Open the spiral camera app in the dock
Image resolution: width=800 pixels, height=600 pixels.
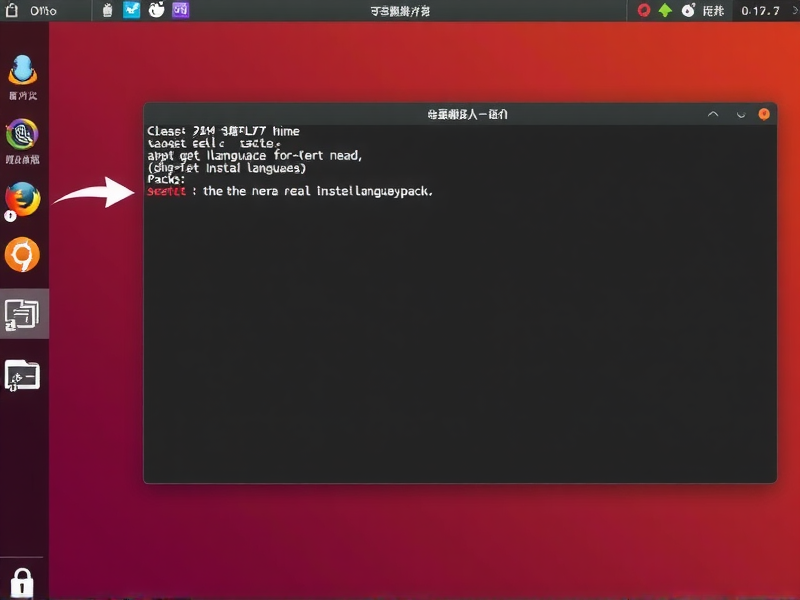22,135
